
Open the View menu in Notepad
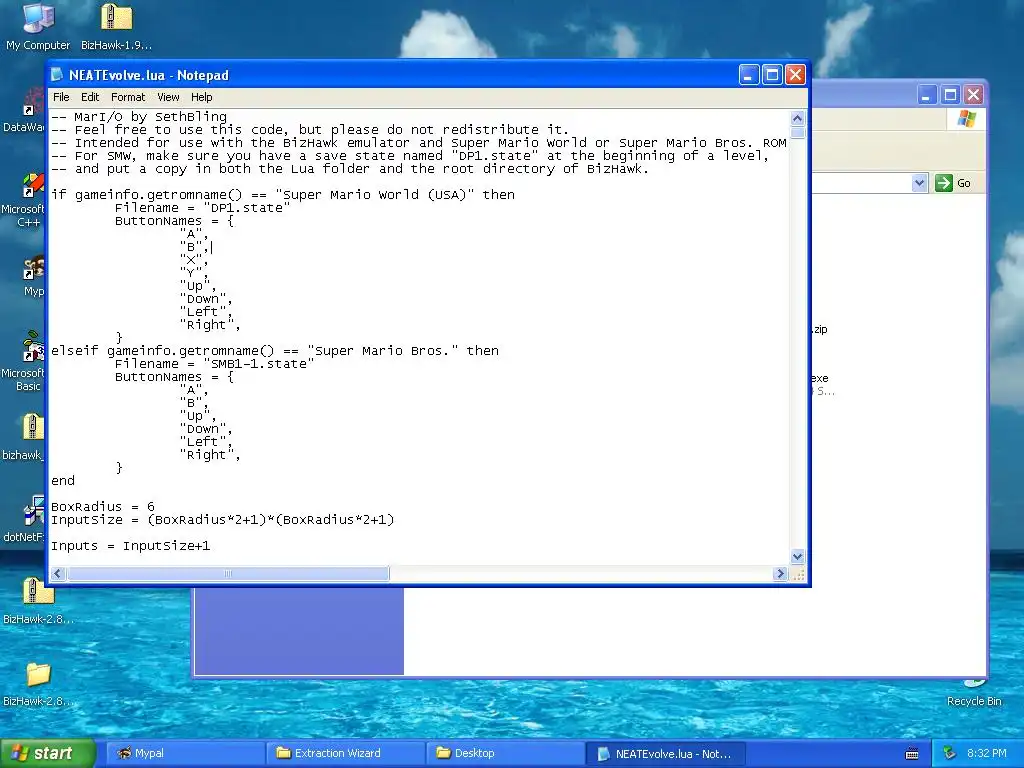coord(168,97)
